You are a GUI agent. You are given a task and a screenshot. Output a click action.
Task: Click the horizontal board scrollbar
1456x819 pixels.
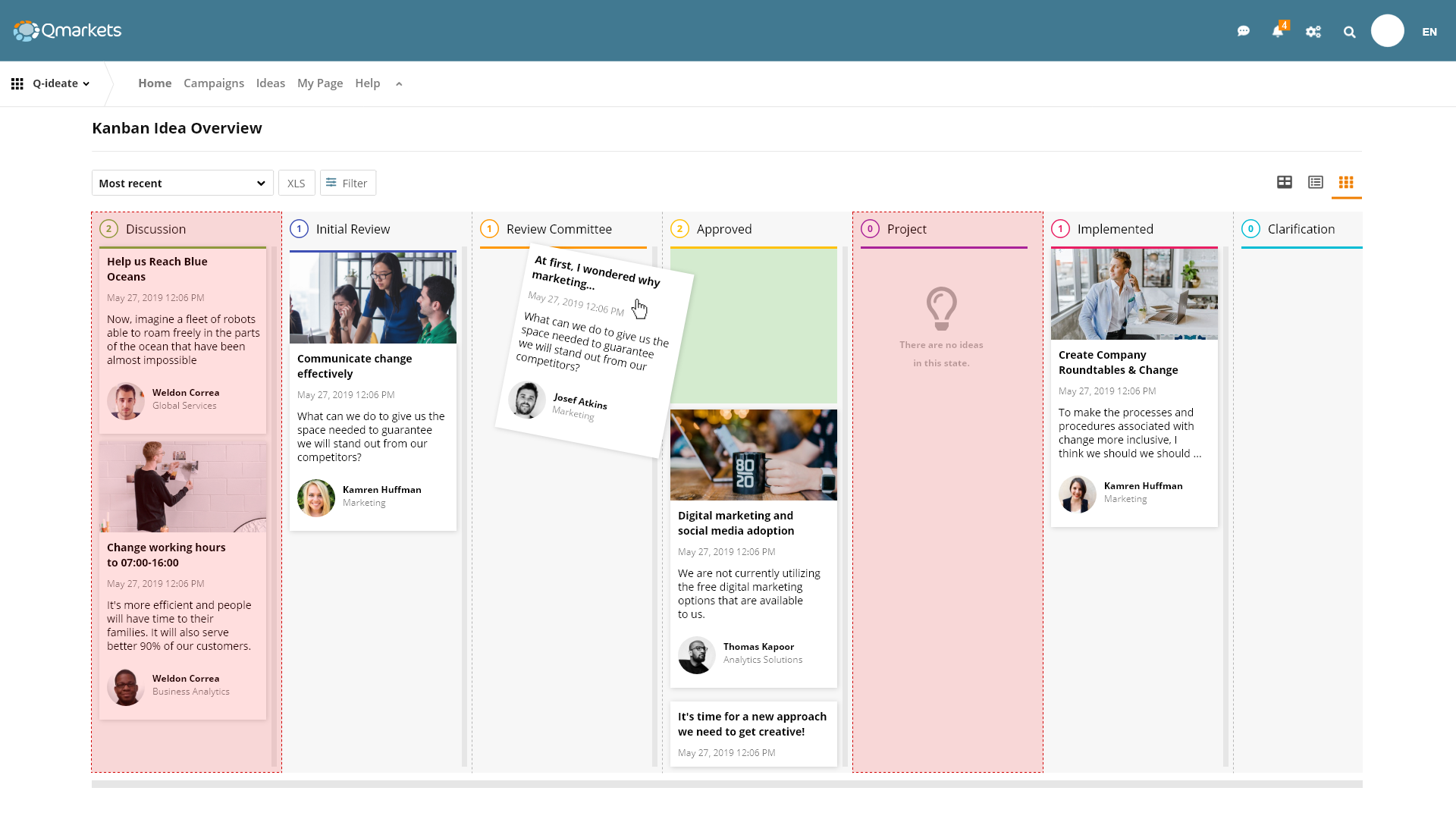(x=726, y=784)
